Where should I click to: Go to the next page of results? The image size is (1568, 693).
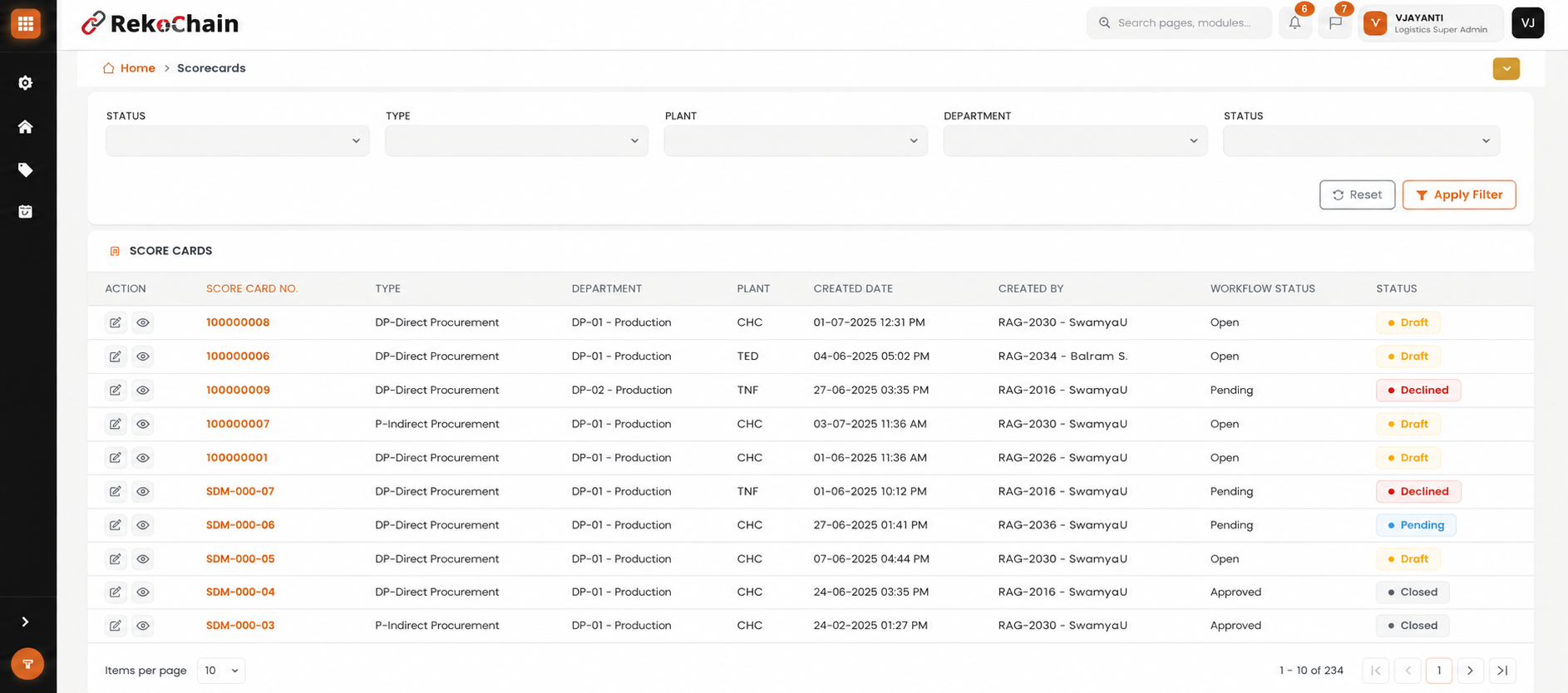tap(1470, 671)
